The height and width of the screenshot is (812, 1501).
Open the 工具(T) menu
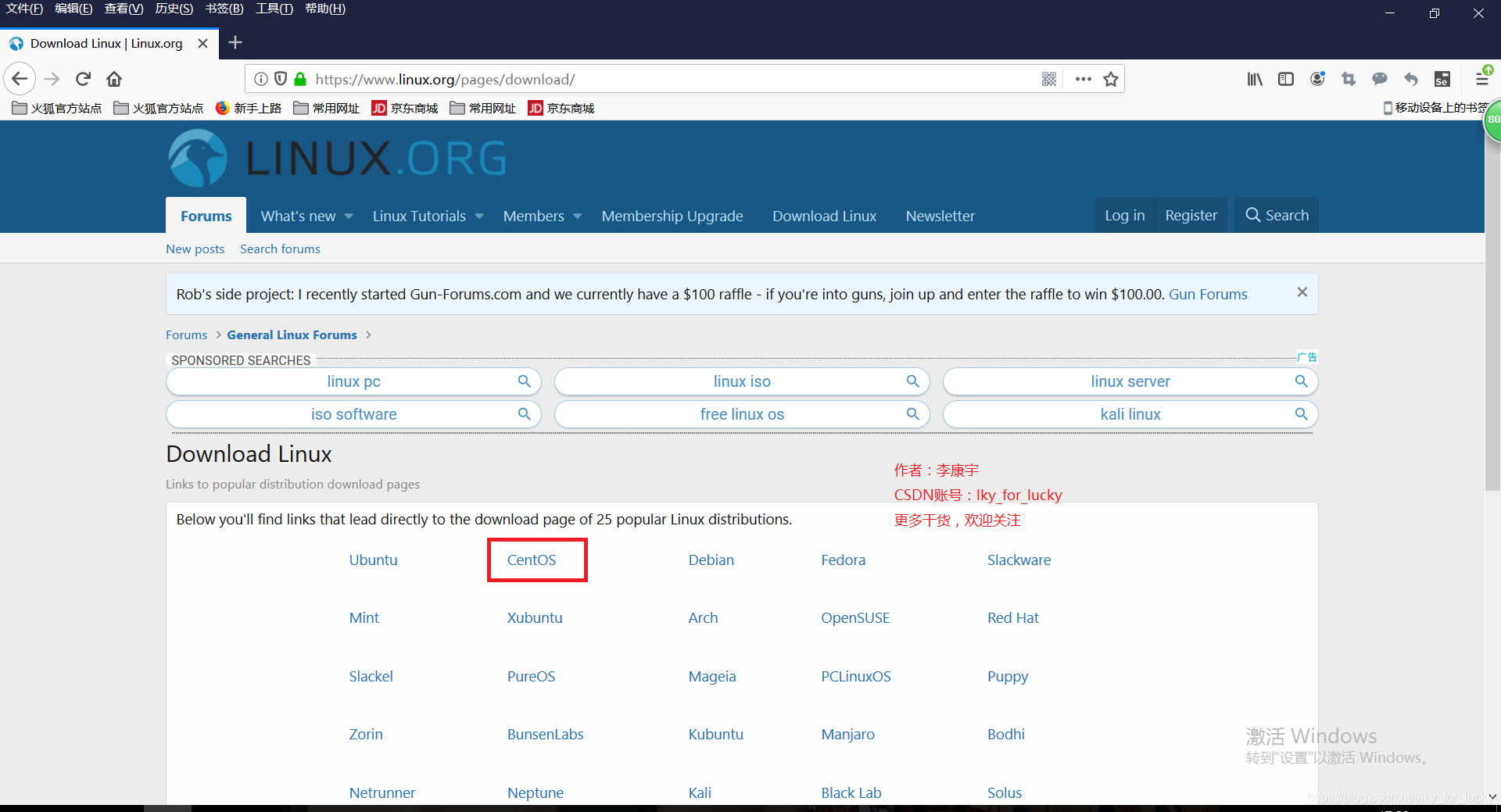coord(274,9)
